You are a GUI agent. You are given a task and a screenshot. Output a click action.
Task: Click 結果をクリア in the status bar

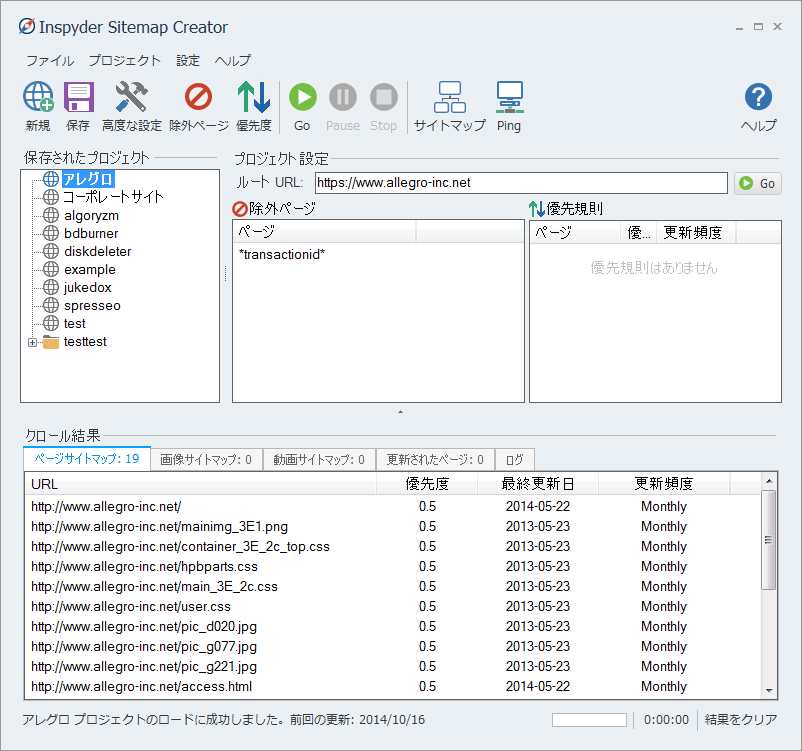741,720
